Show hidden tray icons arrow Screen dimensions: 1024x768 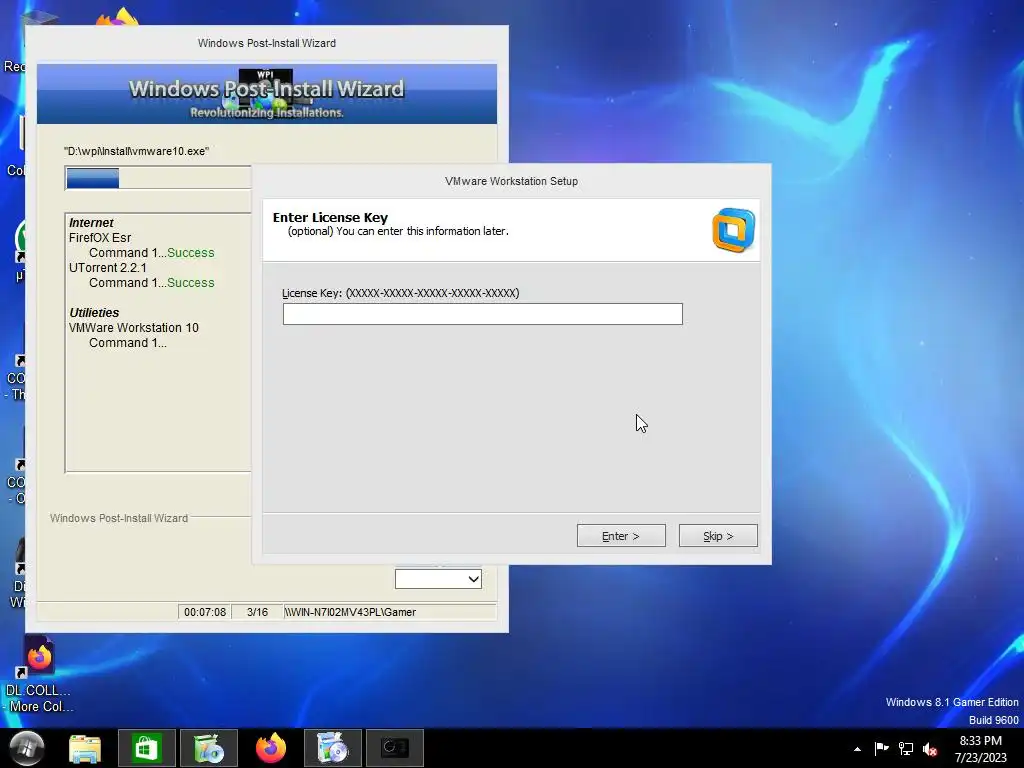tap(857, 749)
